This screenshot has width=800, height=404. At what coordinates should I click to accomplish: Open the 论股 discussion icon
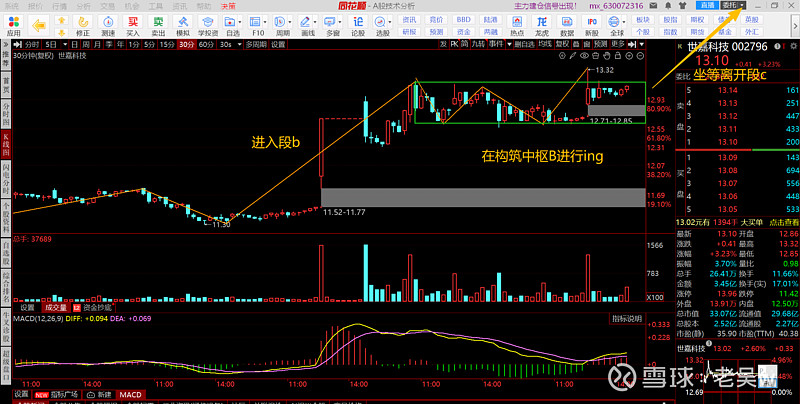point(359,26)
